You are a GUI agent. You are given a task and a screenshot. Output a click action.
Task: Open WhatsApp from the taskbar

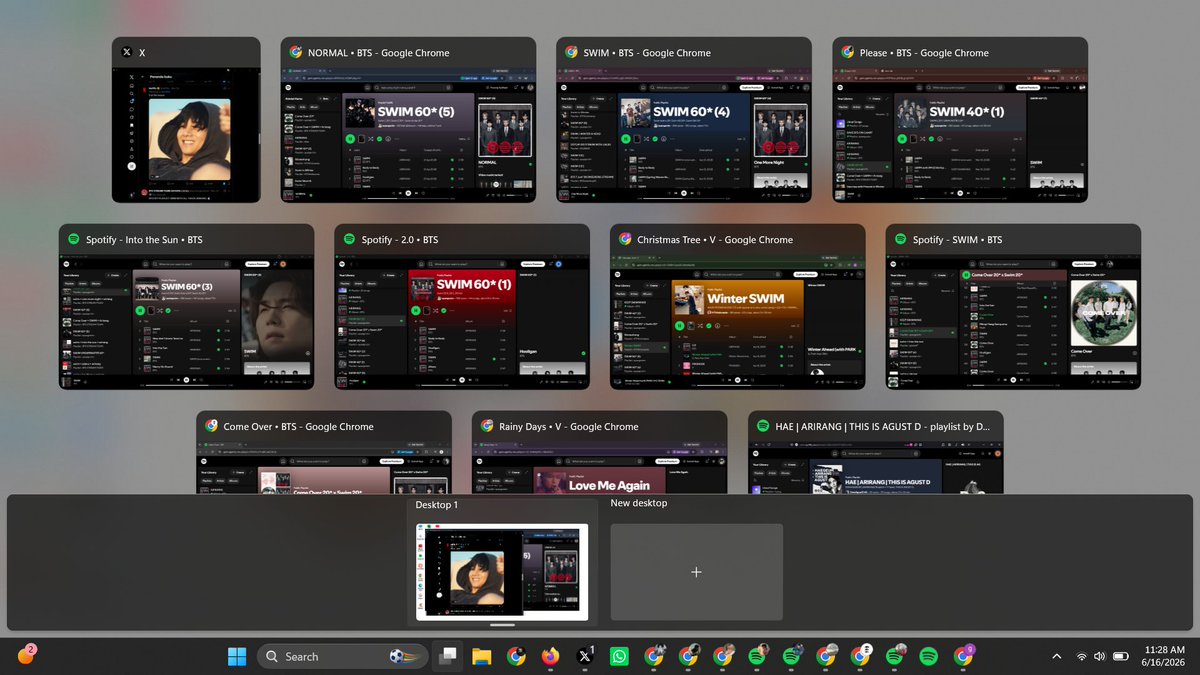619,656
